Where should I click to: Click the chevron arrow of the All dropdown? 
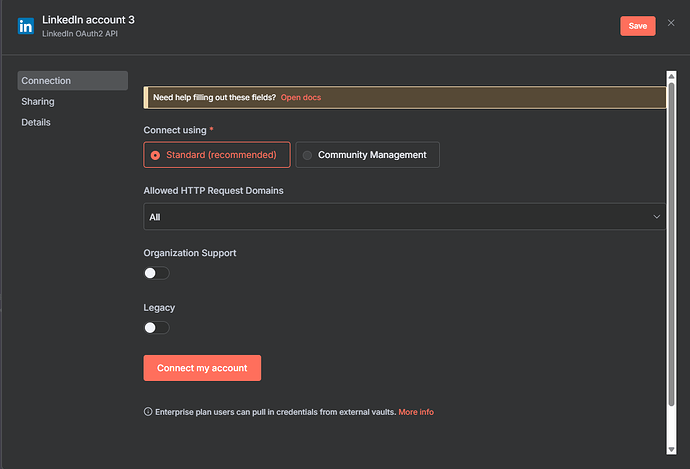click(657, 217)
